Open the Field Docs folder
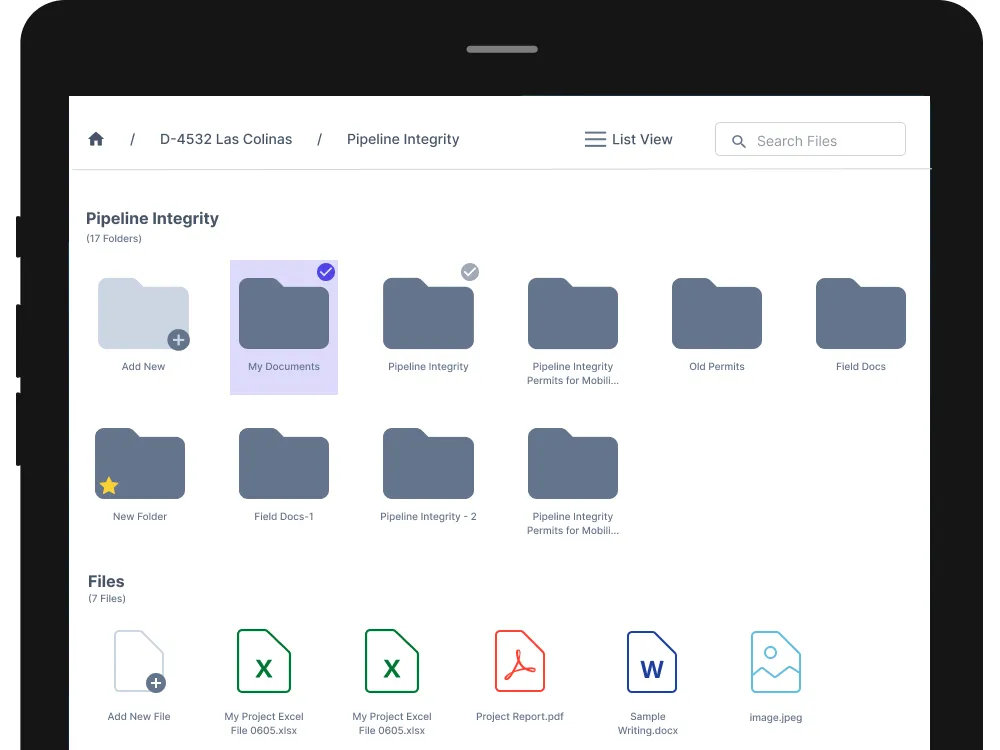This screenshot has width=1000, height=750. tap(860, 313)
